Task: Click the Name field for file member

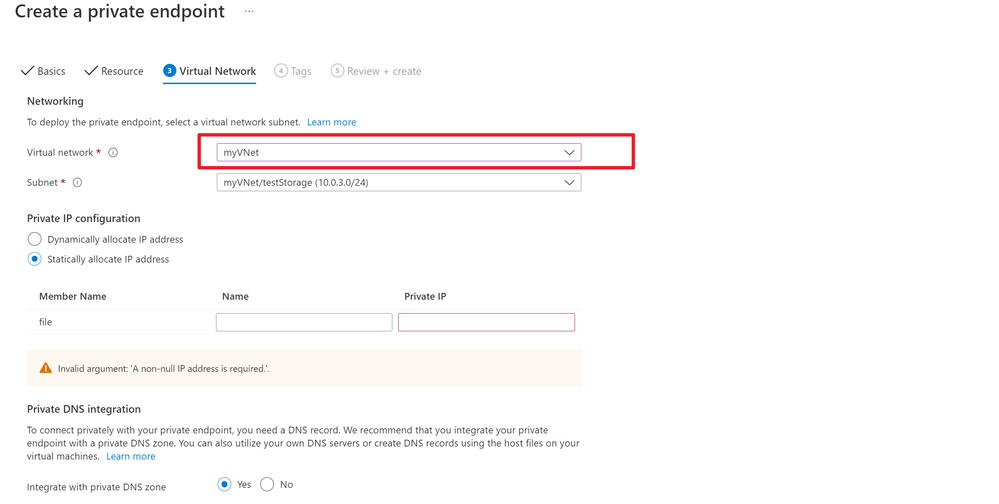Action: click(x=304, y=322)
